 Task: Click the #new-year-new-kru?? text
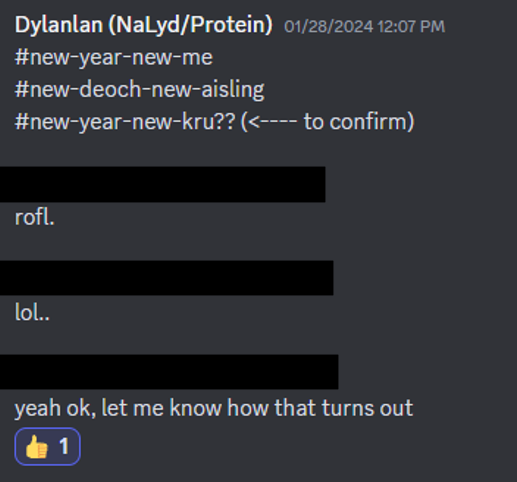[x=125, y=122]
